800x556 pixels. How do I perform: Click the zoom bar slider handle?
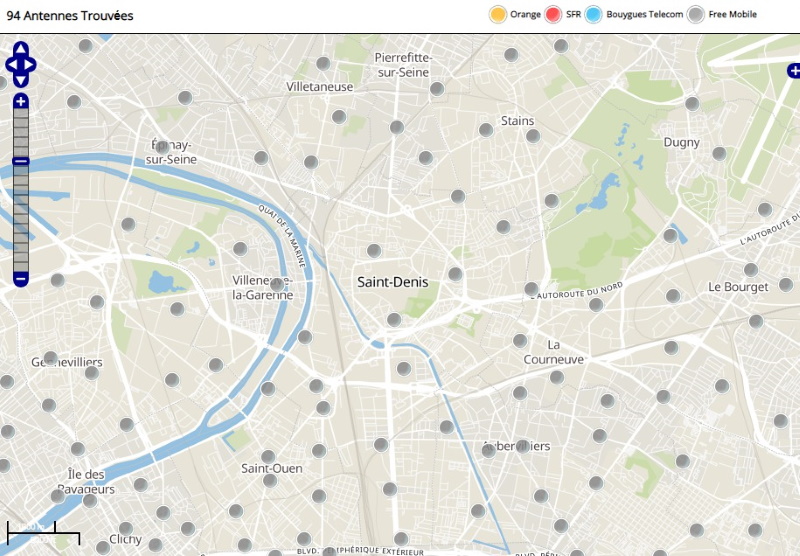coord(20,161)
